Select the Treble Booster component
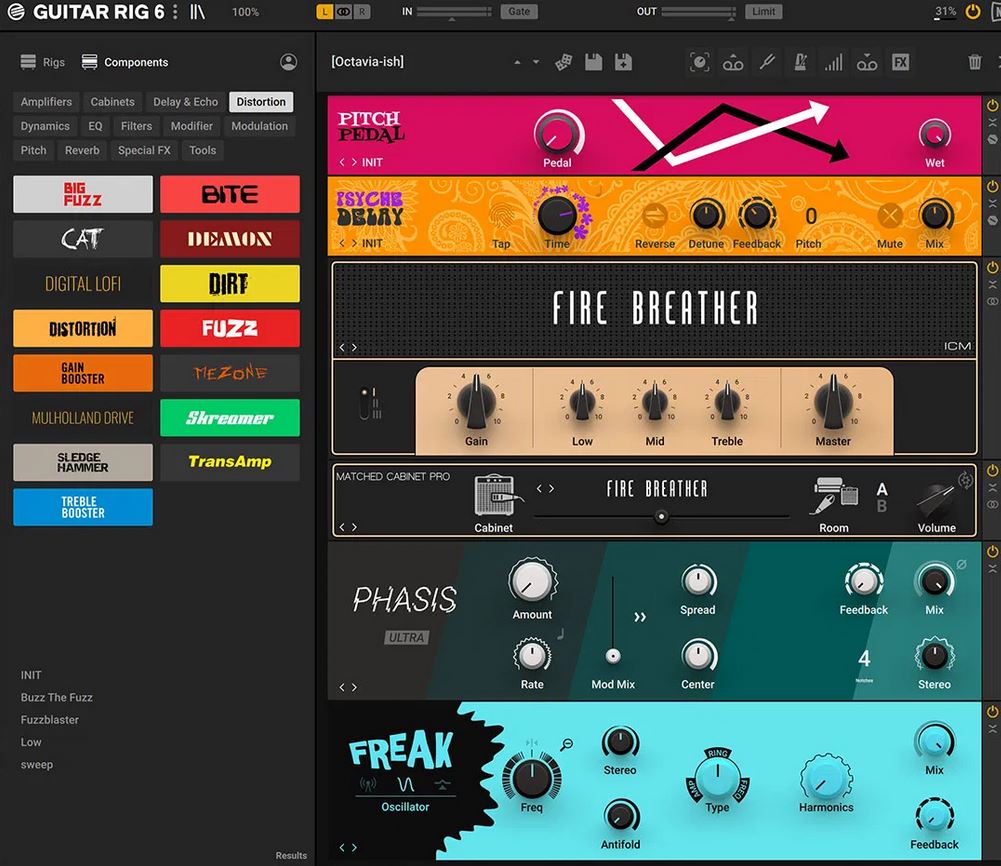1001x866 pixels. [x=83, y=507]
